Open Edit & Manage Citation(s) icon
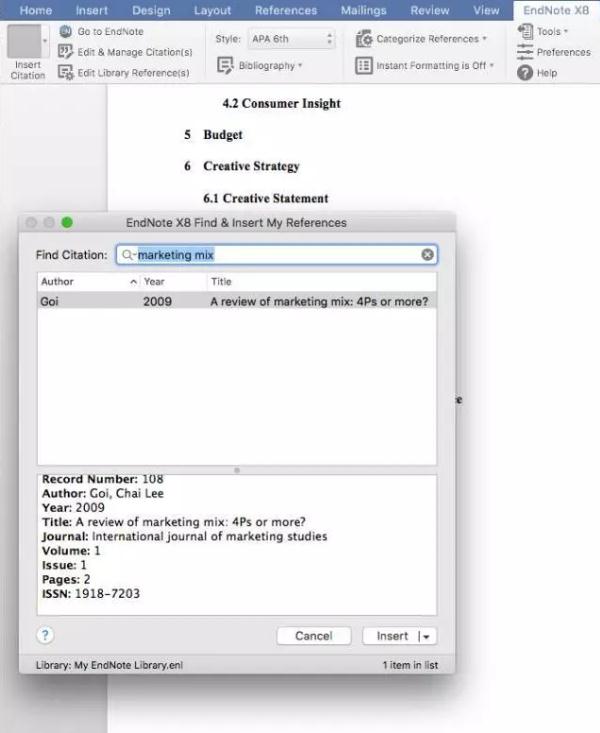 65,51
